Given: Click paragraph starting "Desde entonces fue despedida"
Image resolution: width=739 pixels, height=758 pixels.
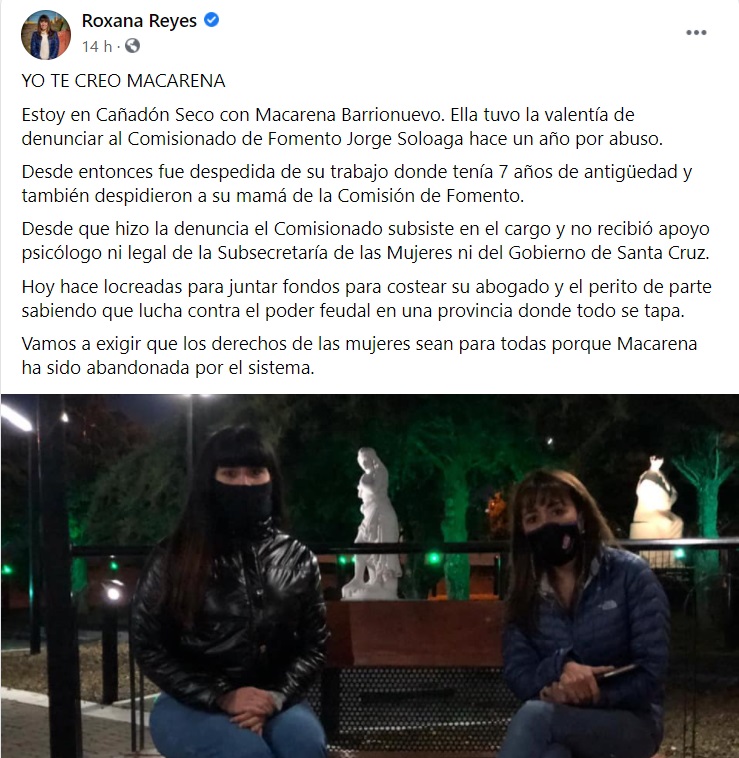Looking at the screenshot, I should (x=357, y=184).
